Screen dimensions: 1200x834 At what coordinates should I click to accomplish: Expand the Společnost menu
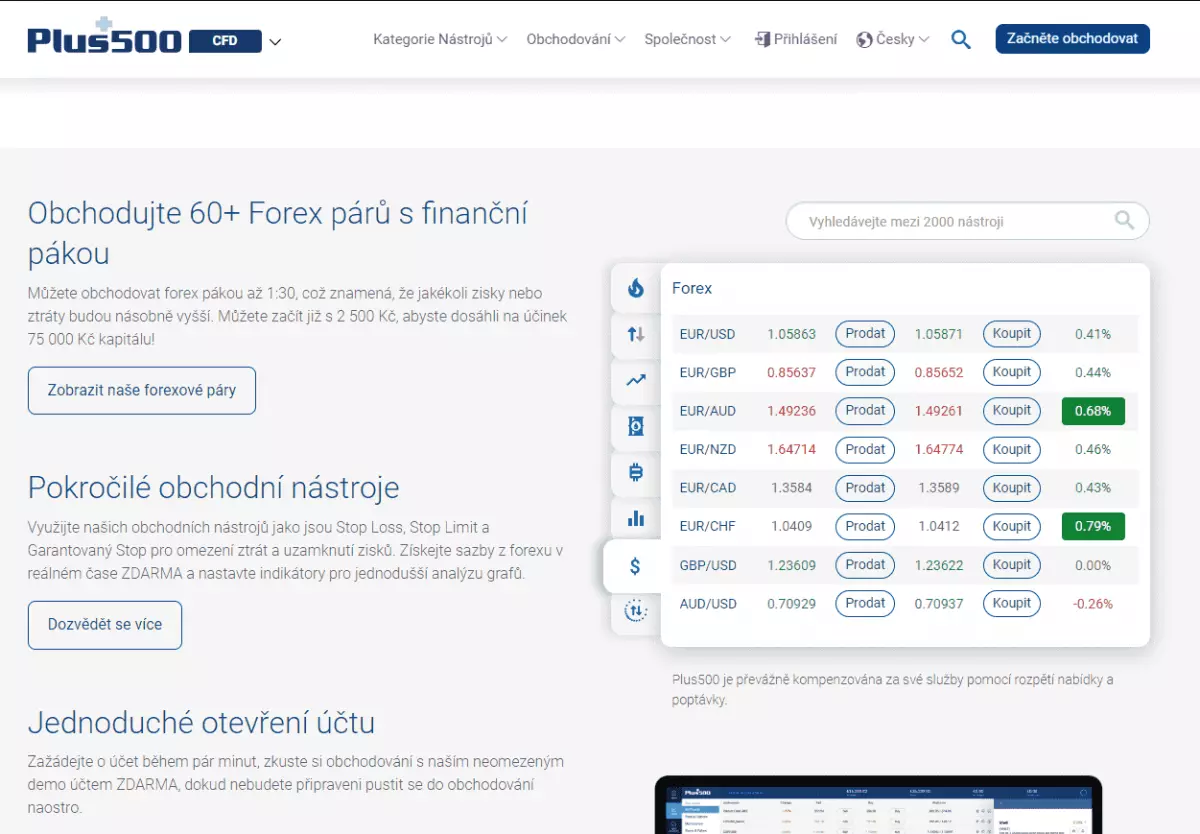click(x=687, y=39)
